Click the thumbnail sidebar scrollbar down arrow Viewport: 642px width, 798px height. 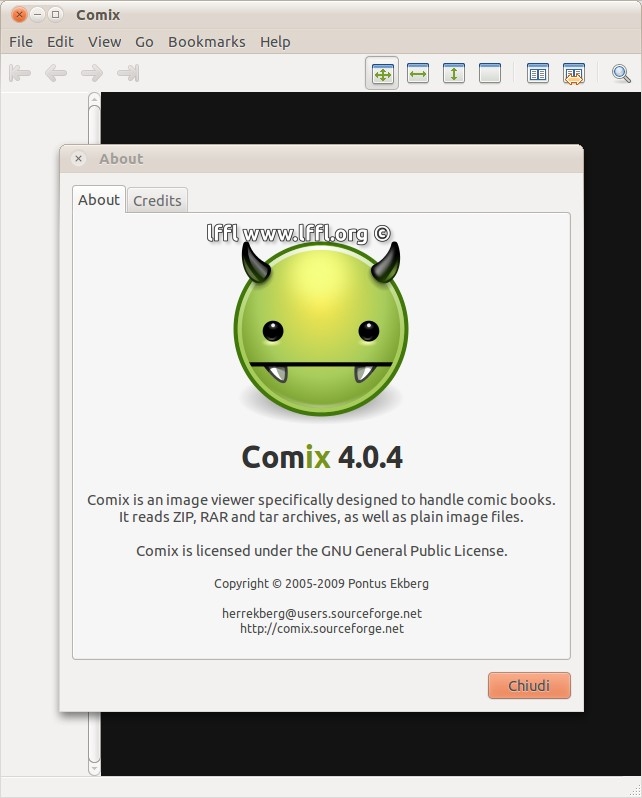(94, 768)
